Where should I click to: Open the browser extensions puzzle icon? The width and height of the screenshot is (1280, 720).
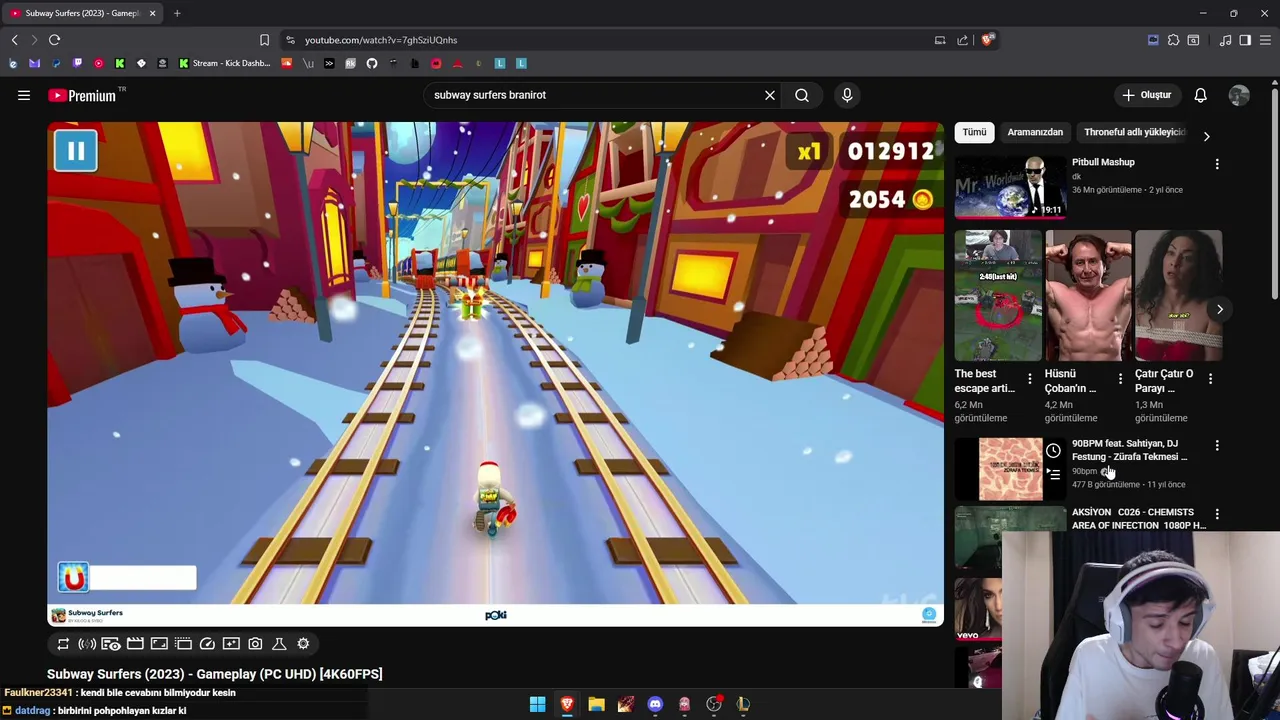coord(1173,40)
